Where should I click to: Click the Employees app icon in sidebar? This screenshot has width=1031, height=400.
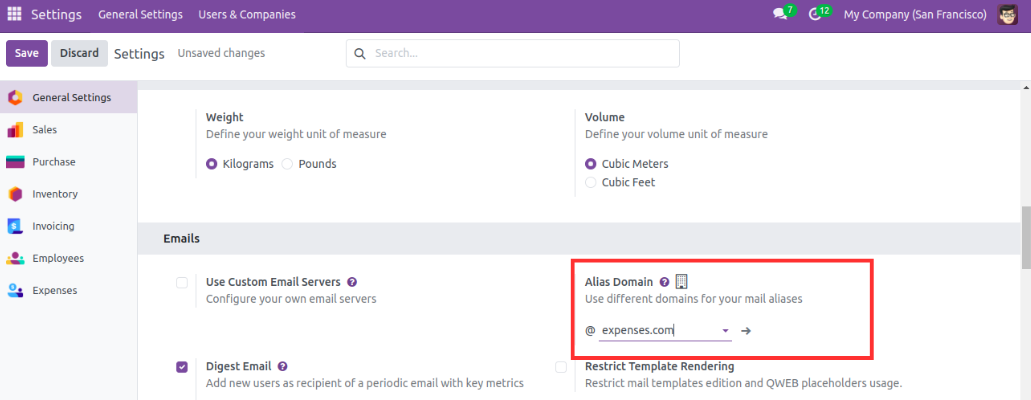click(14, 259)
